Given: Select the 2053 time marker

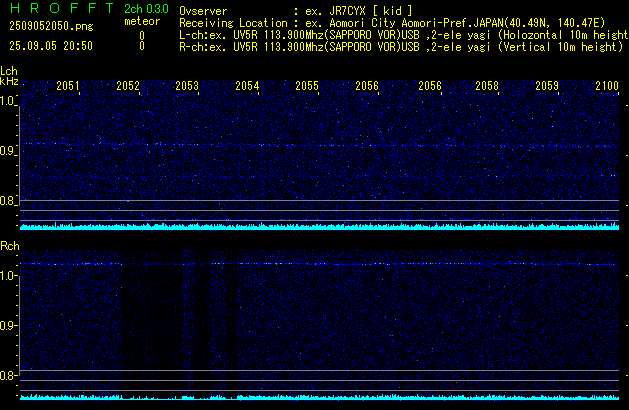Looking at the screenshot, I should coord(187,85).
